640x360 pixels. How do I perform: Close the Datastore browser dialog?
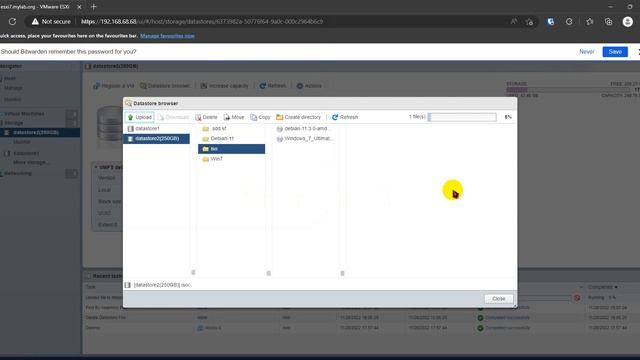pos(499,299)
